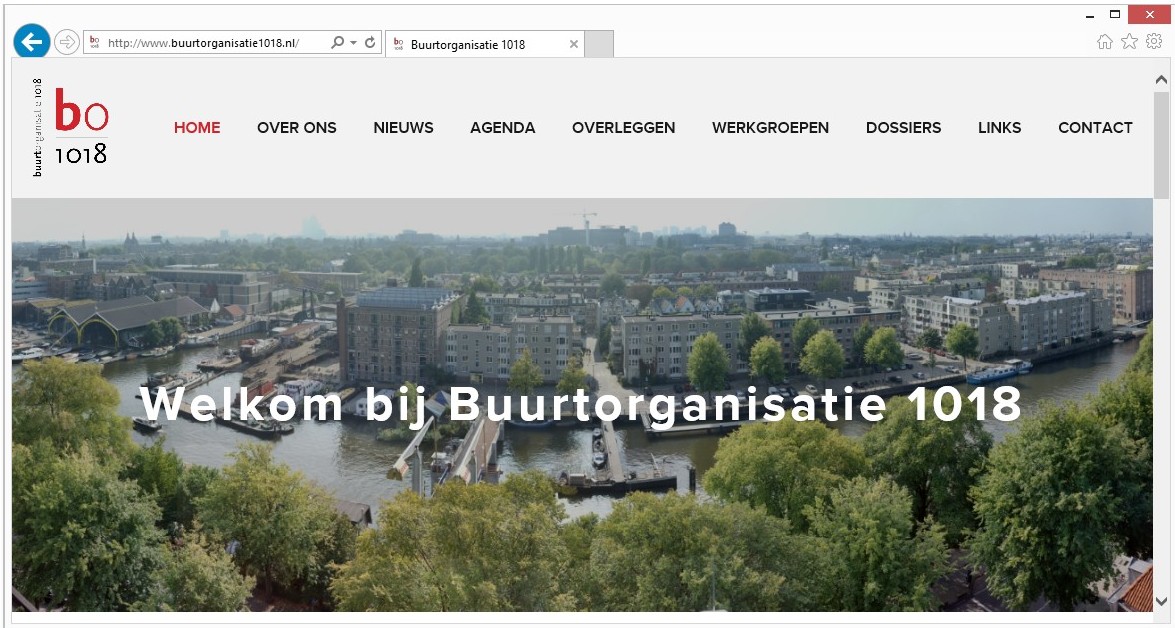Click the CONTACT navigation link
Screen dimensions: 1175x628
point(1096,128)
